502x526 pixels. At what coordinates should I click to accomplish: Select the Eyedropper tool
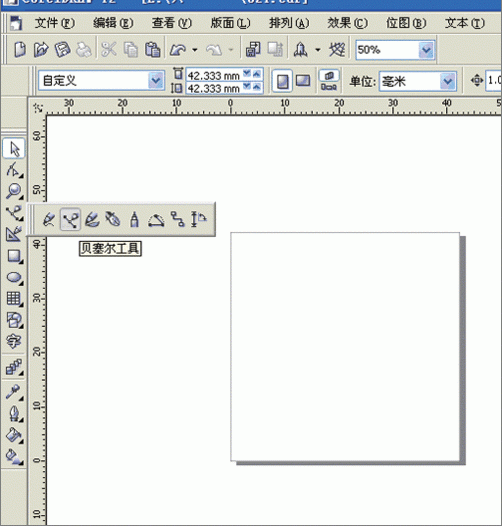[14, 392]
